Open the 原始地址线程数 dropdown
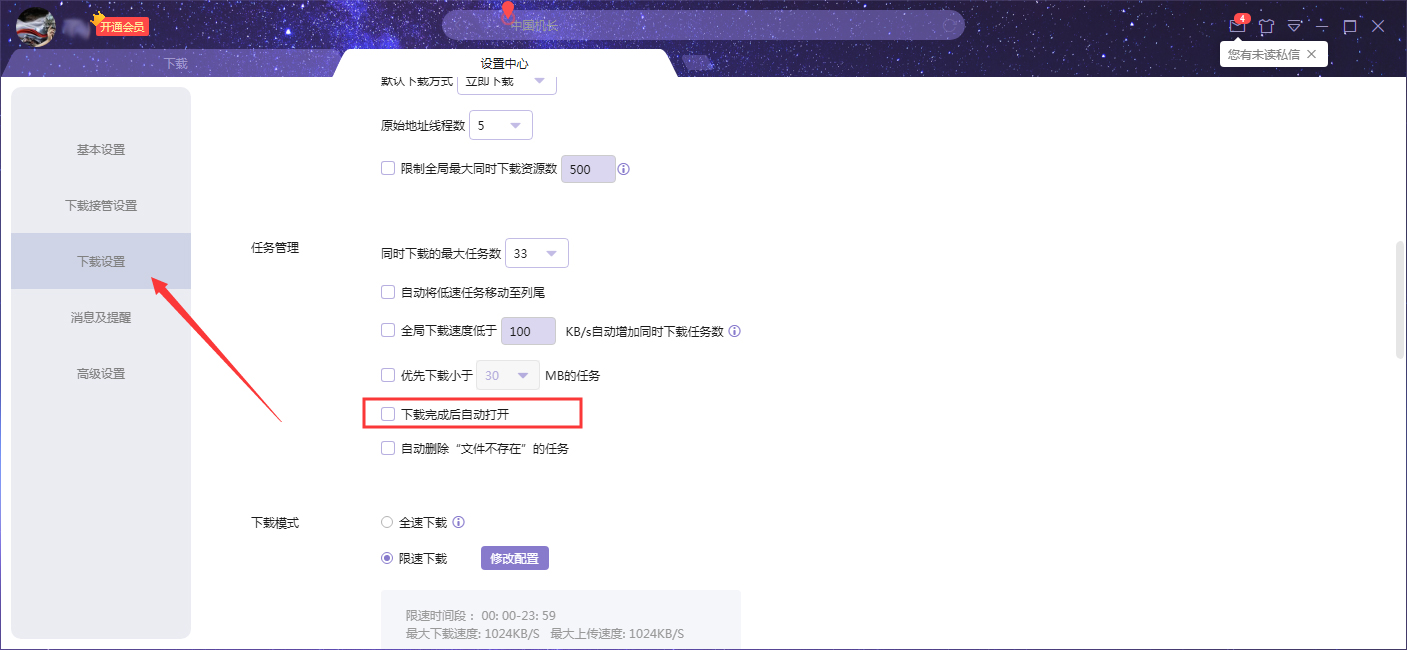 [500, 124]
